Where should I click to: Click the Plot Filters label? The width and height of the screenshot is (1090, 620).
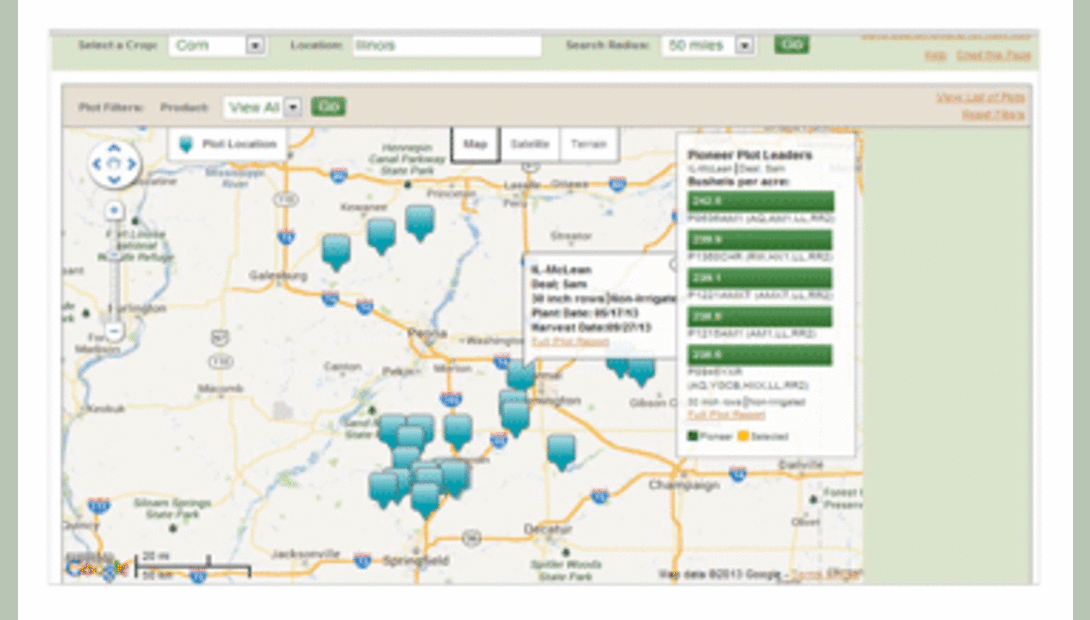[x=111, y=107]
